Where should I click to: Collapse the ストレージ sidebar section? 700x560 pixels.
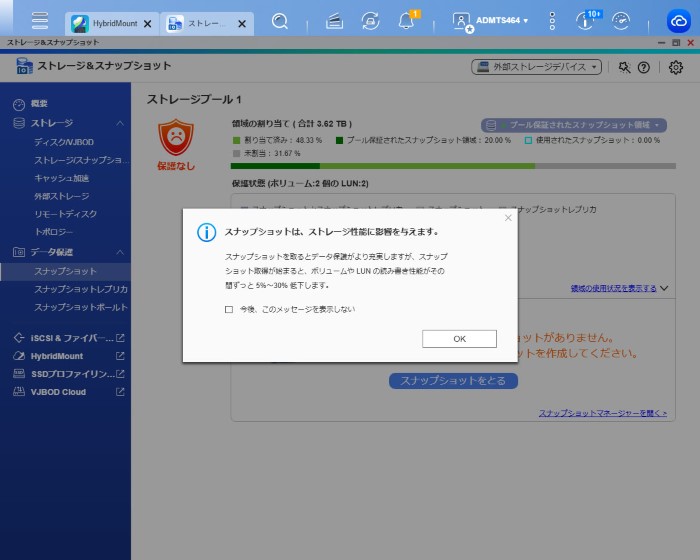pyautogui.click(x=120, y=123)
